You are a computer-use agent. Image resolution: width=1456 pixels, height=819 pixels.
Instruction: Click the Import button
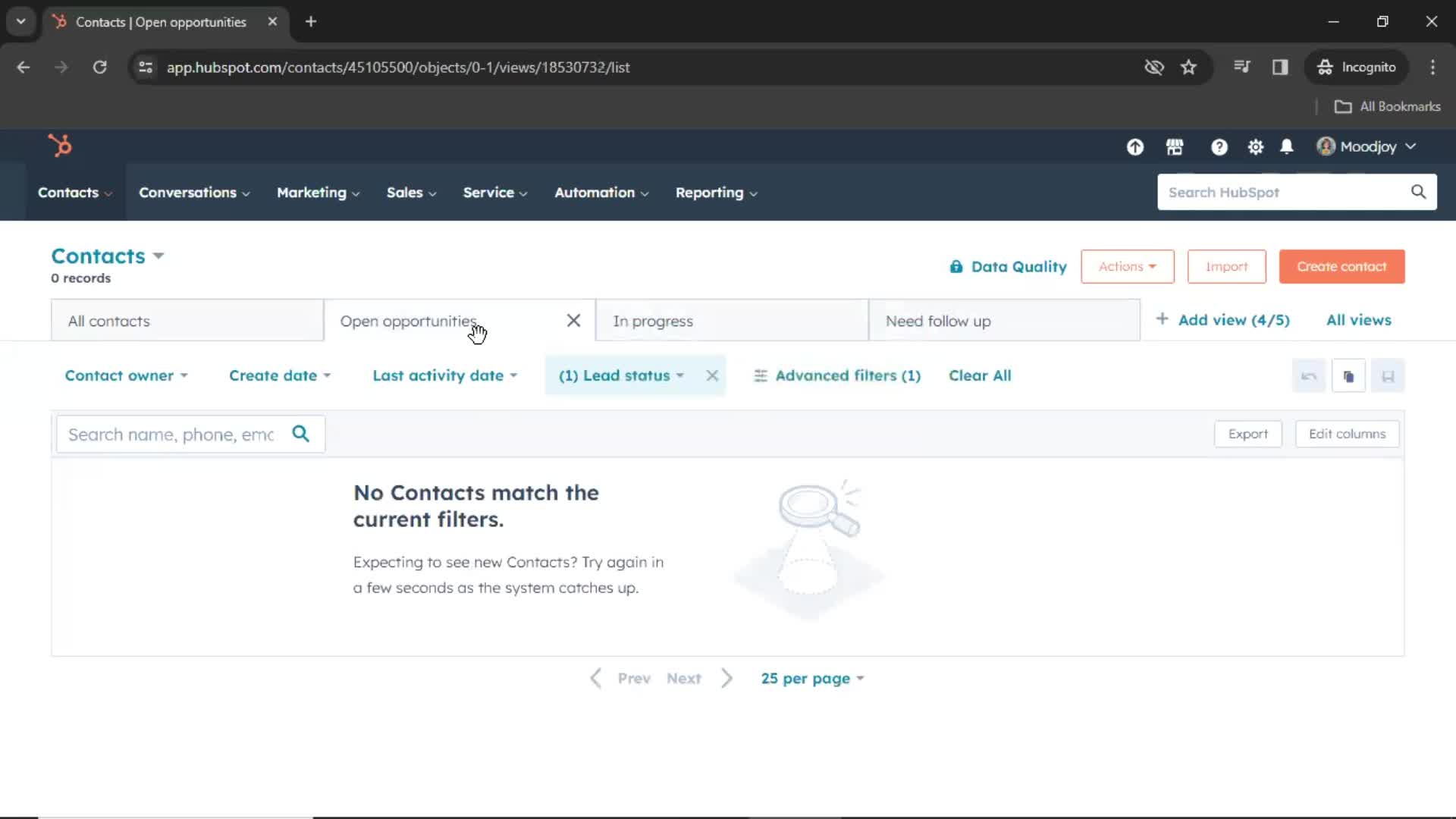[1226, 266]
